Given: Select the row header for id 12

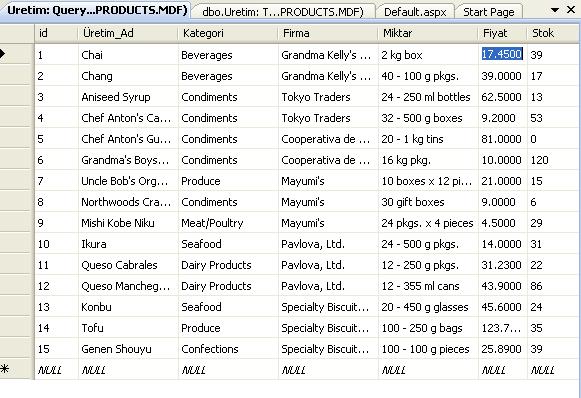Looking at the screenshot, I should click(17, 286).
